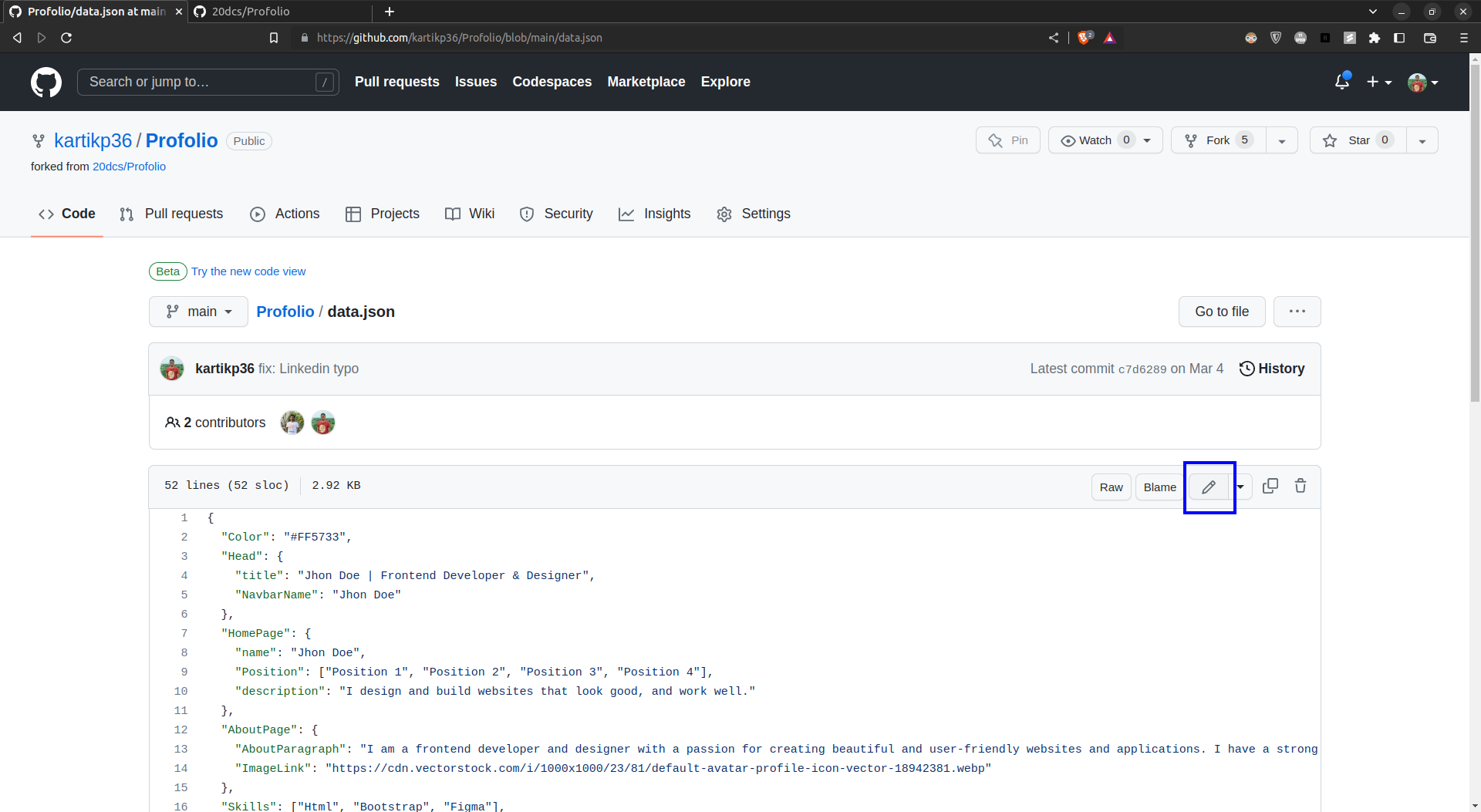Bookmark this page using the bookmark icon
This screenshot has width=1481, height=812.
pos(274,37)
